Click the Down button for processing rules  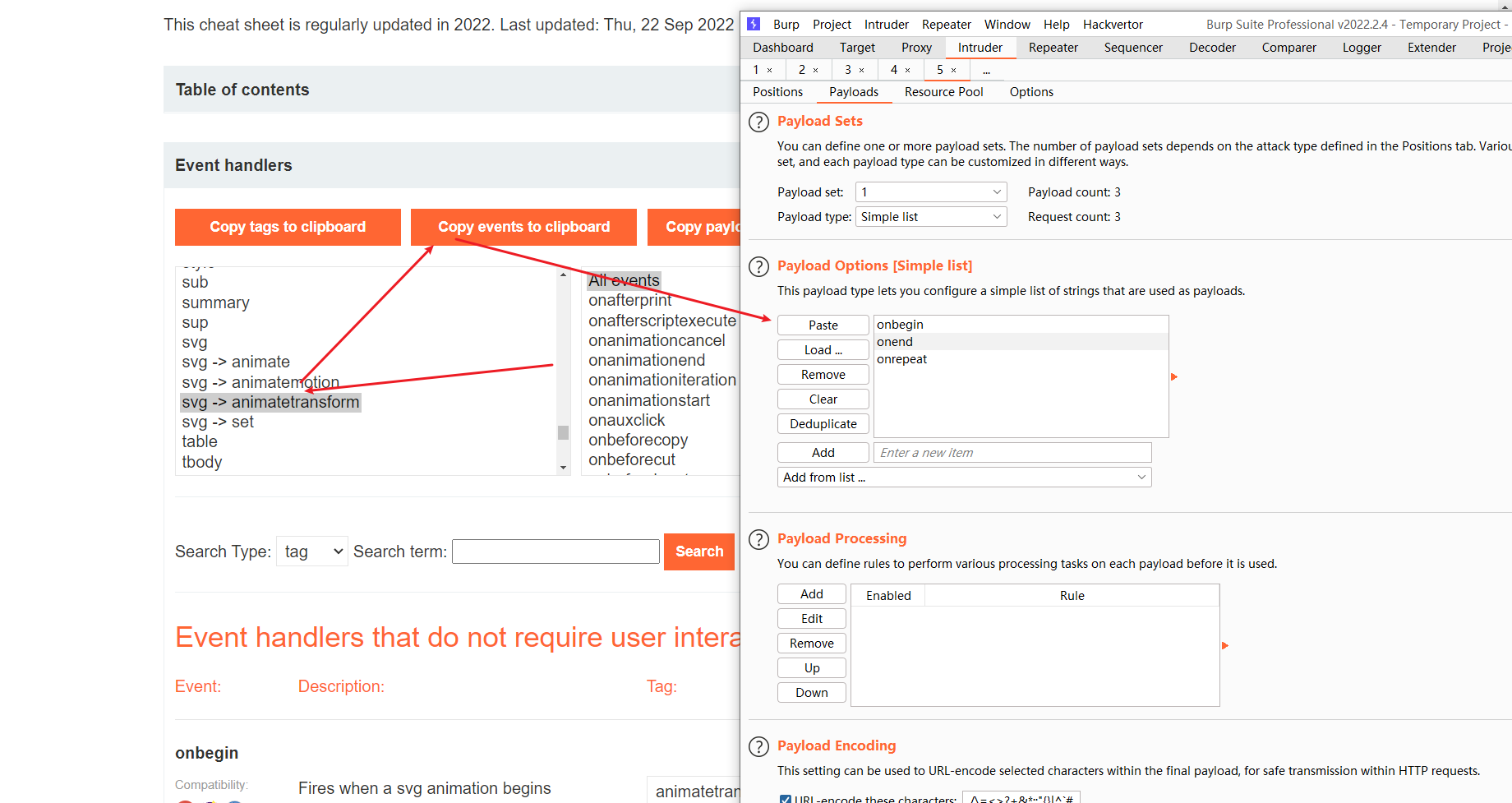point(811,693)
